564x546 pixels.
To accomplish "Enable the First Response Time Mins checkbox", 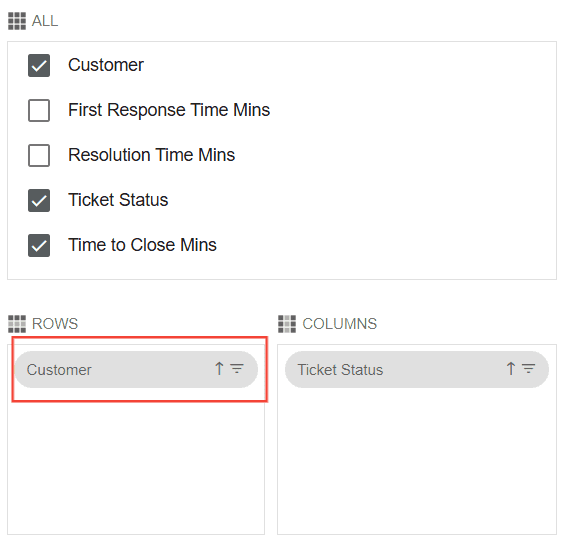I will pyautogui.click(x=39, y=110).
